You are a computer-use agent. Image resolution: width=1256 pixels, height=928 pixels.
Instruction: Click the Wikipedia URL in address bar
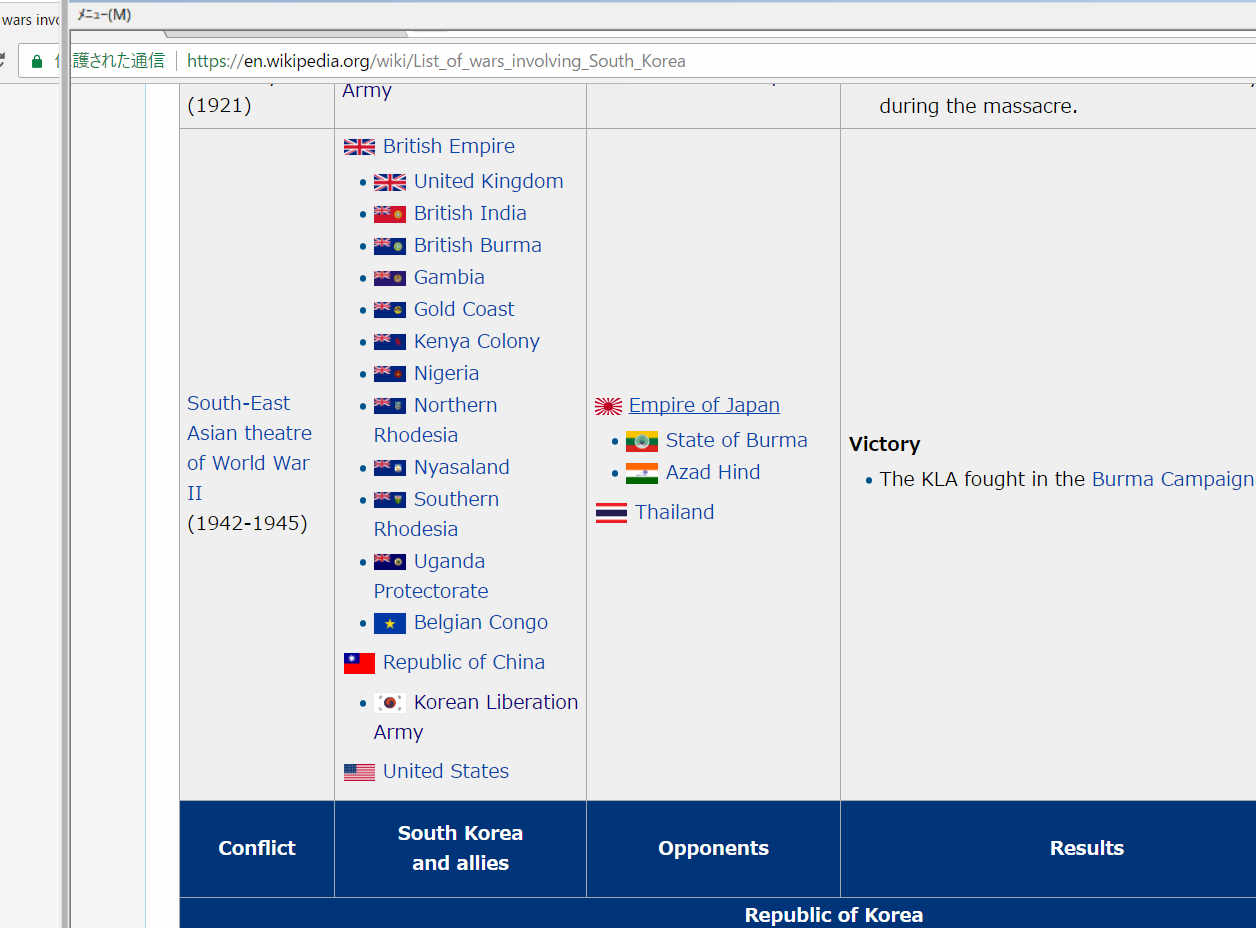pyautogui.click(x=436, y=61)
